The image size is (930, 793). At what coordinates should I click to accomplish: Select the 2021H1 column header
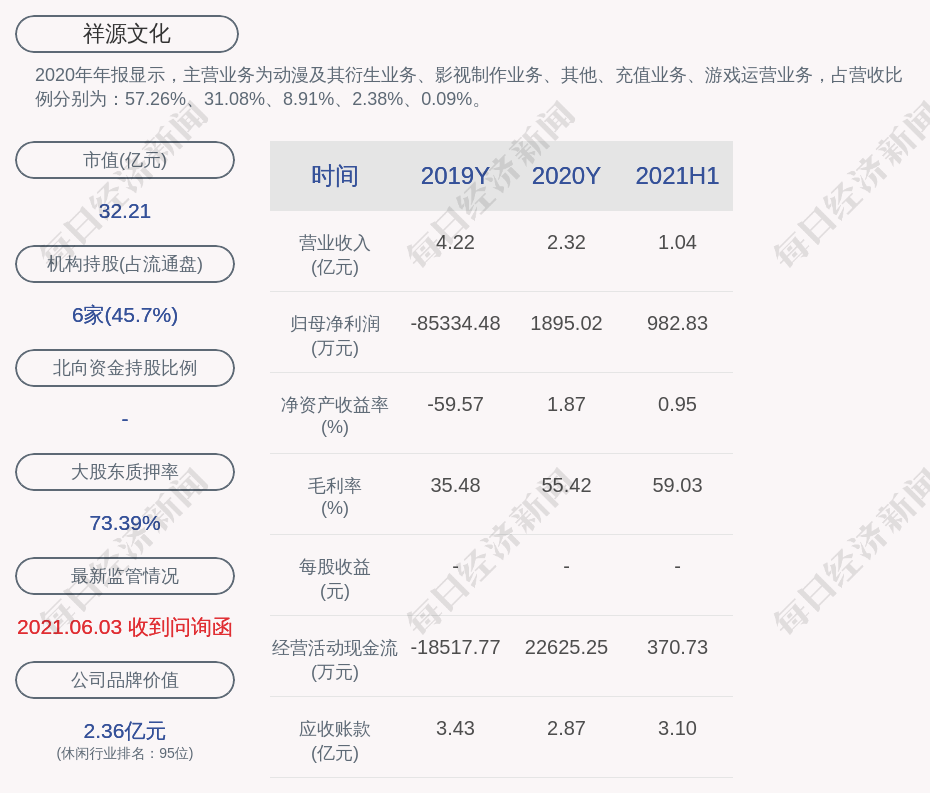(677, 176)
